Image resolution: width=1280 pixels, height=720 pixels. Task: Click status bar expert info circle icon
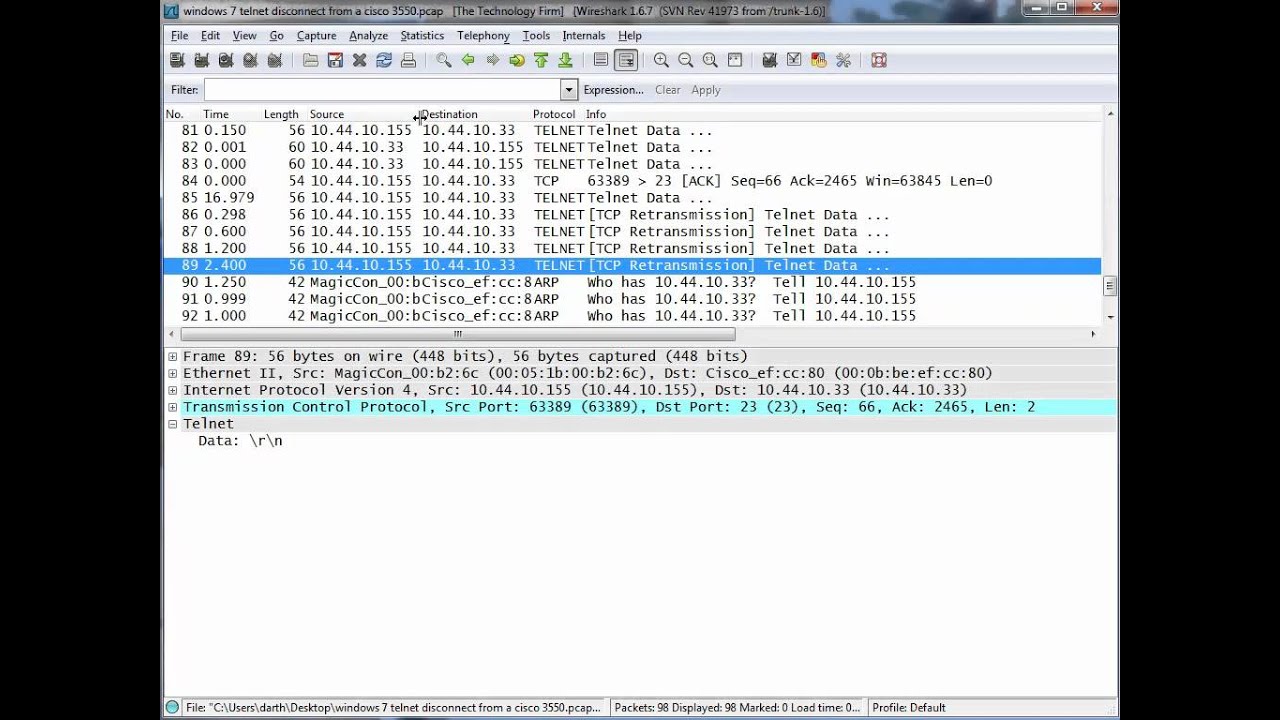point(172,707)
